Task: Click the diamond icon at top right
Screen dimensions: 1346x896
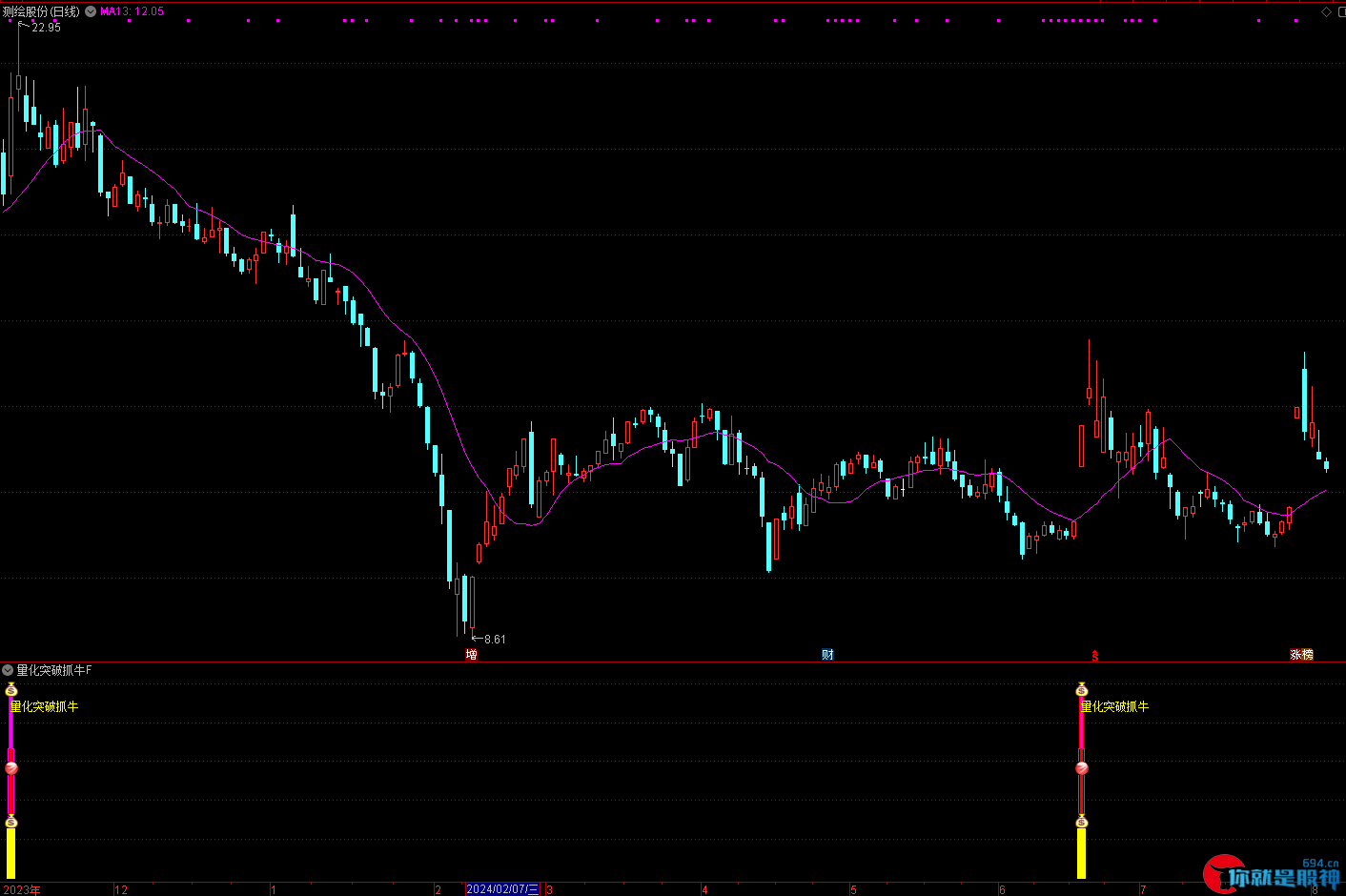Action: coord(1326,11)
